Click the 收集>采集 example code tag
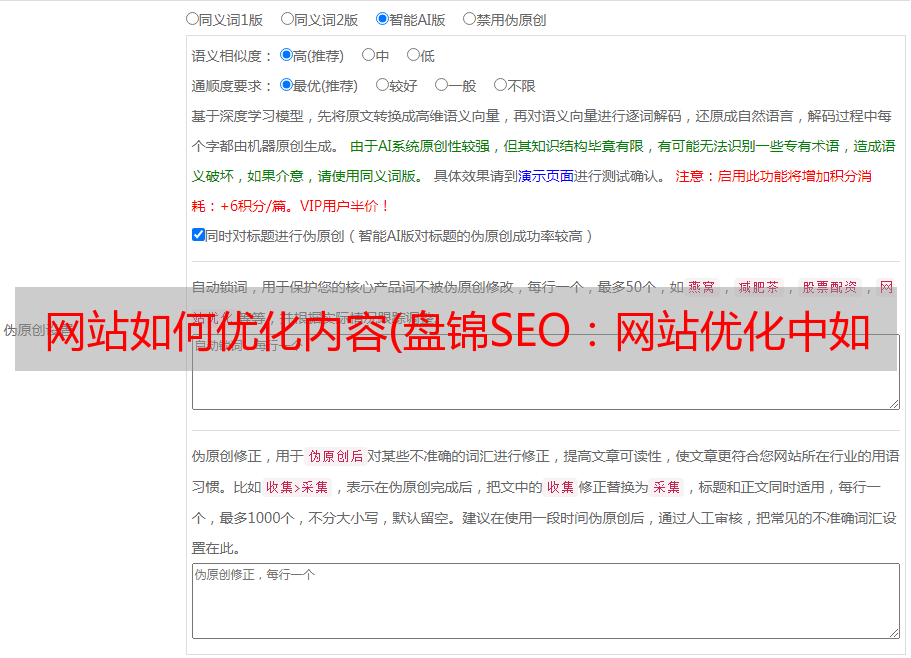Image resolution: width=911 pixels, height=658 pixels. [x=297, y=487]
